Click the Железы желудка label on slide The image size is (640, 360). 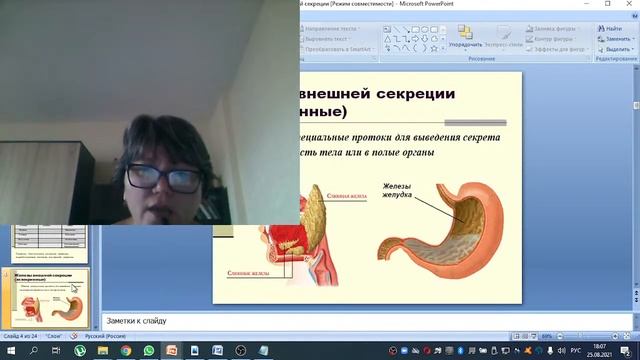tap(397, 190)
